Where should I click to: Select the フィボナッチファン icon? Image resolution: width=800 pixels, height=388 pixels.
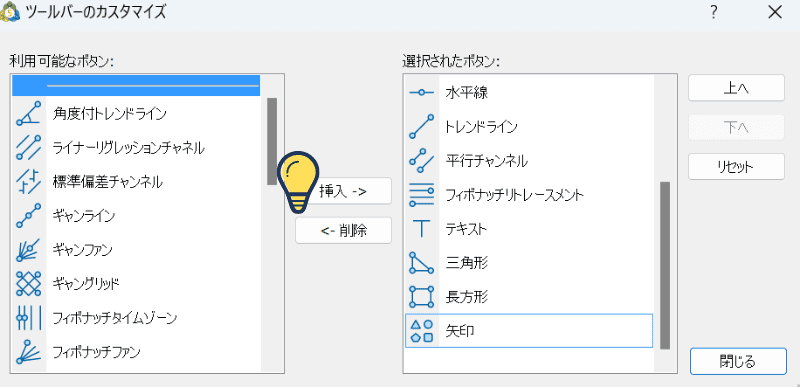pos(29,352)
